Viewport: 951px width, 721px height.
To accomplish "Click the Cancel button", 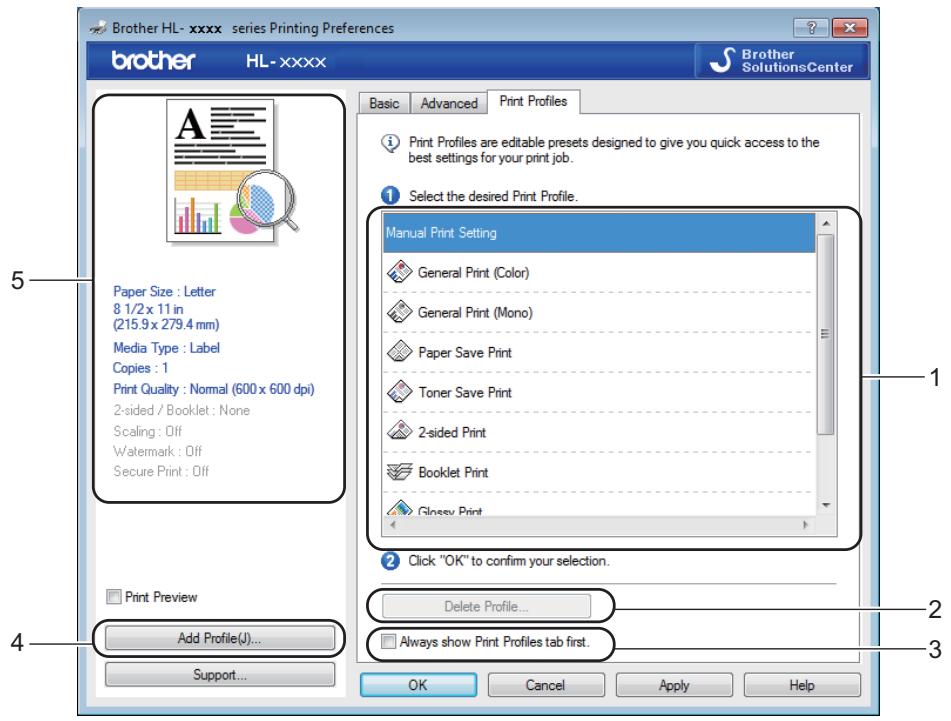I will click(x=545, y=685).
